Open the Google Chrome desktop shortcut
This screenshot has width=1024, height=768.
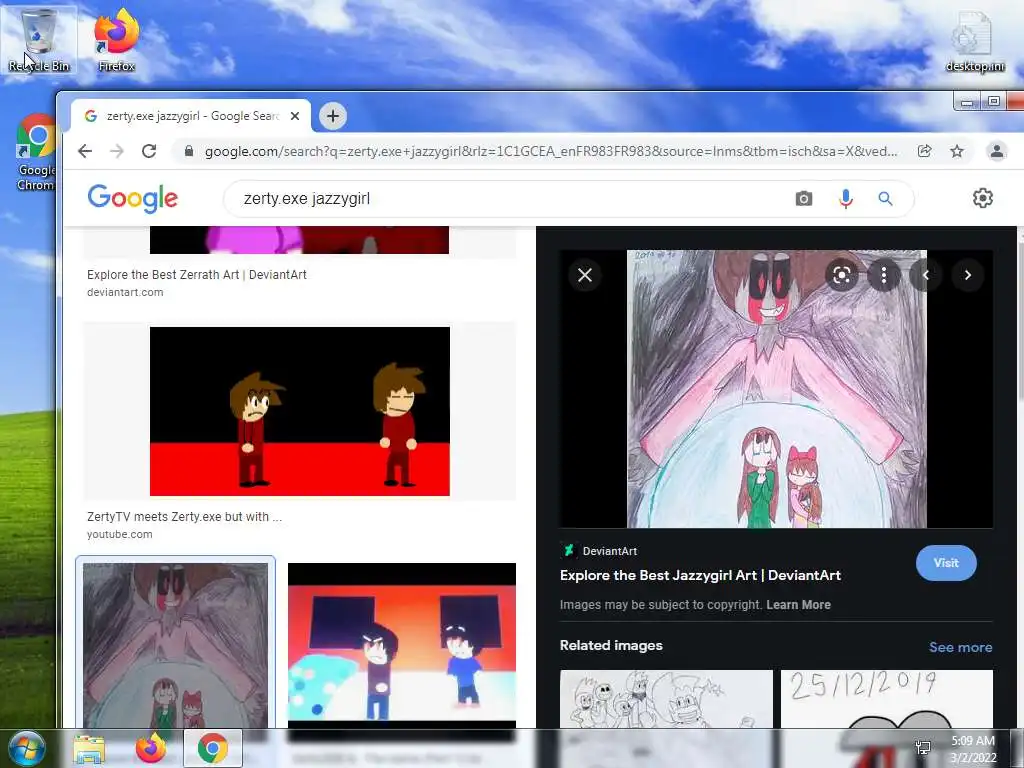click(36, 152)
